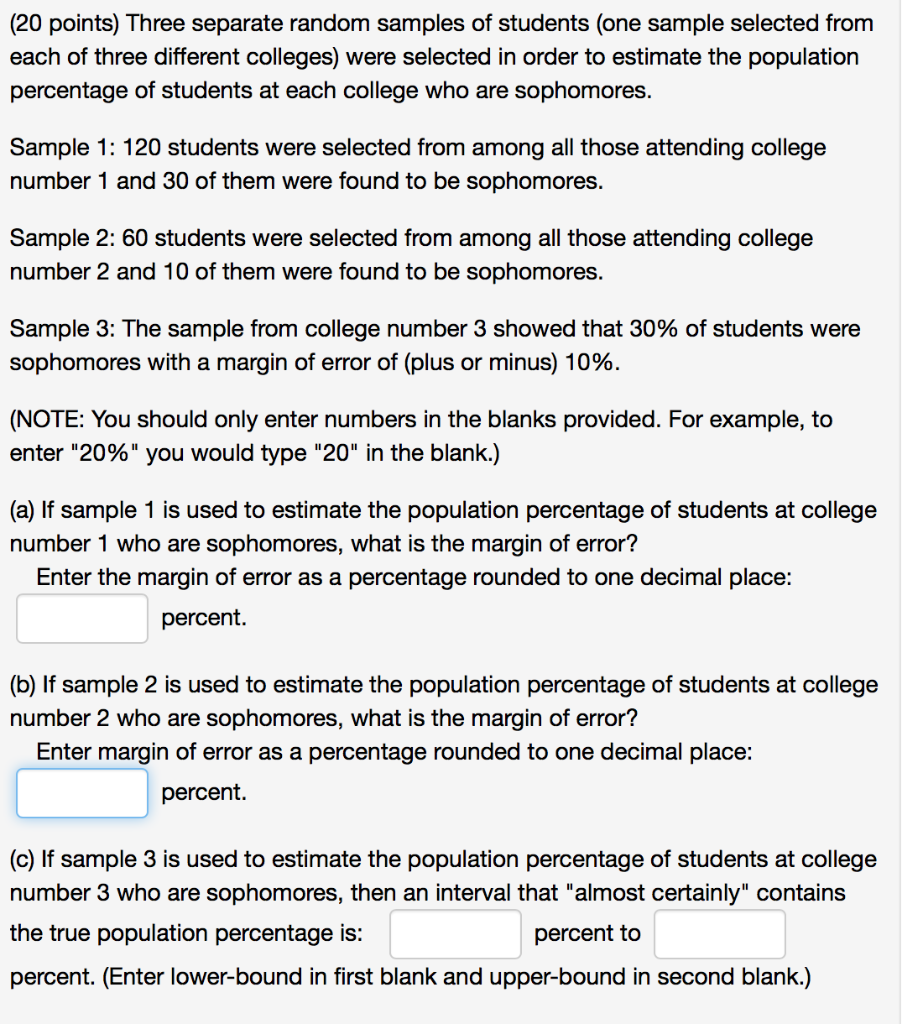Click the question text for part (c)
This screenshot has height=1024, width=923.
pyautogui.click(x=443, y=875)
